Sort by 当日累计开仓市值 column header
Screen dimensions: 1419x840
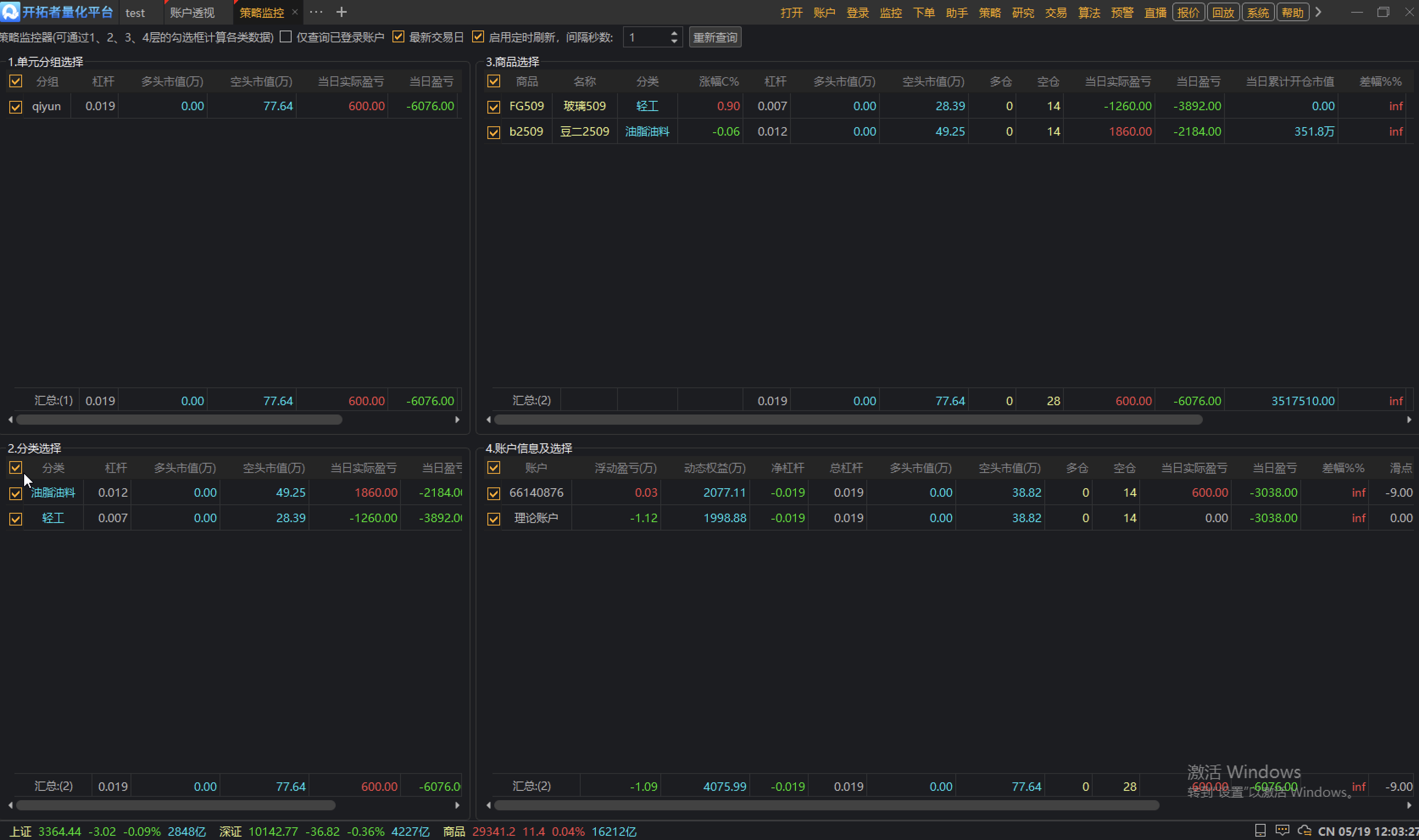click(x=1289, y=81)
